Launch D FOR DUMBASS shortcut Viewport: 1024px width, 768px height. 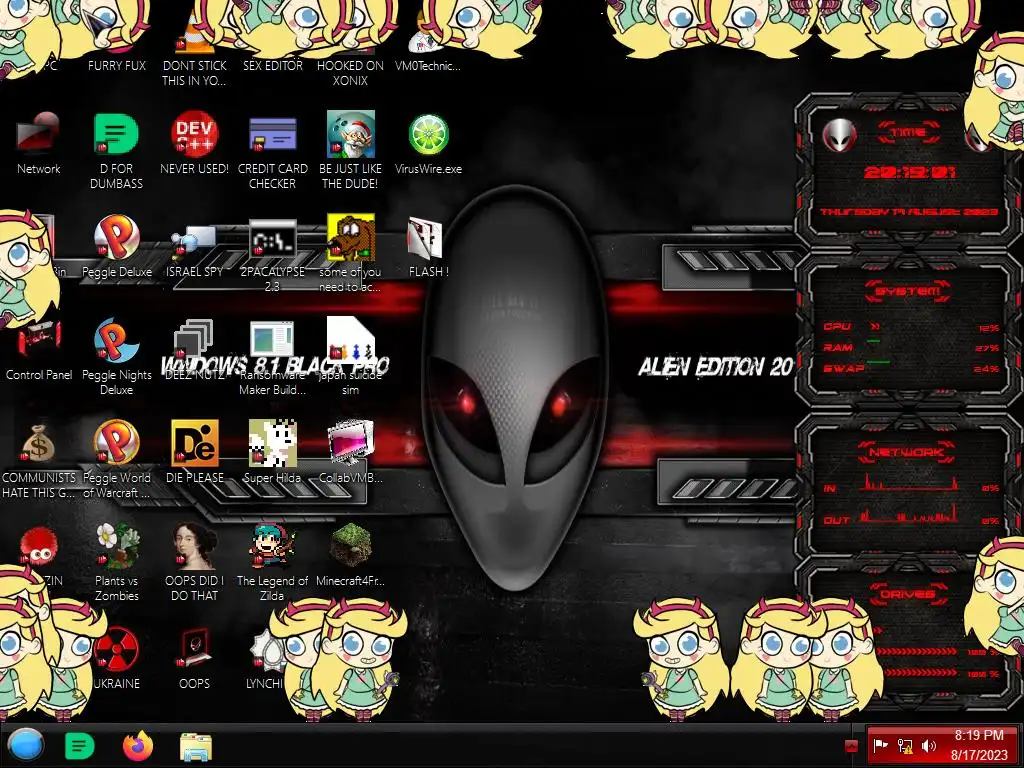pos(116,152)
